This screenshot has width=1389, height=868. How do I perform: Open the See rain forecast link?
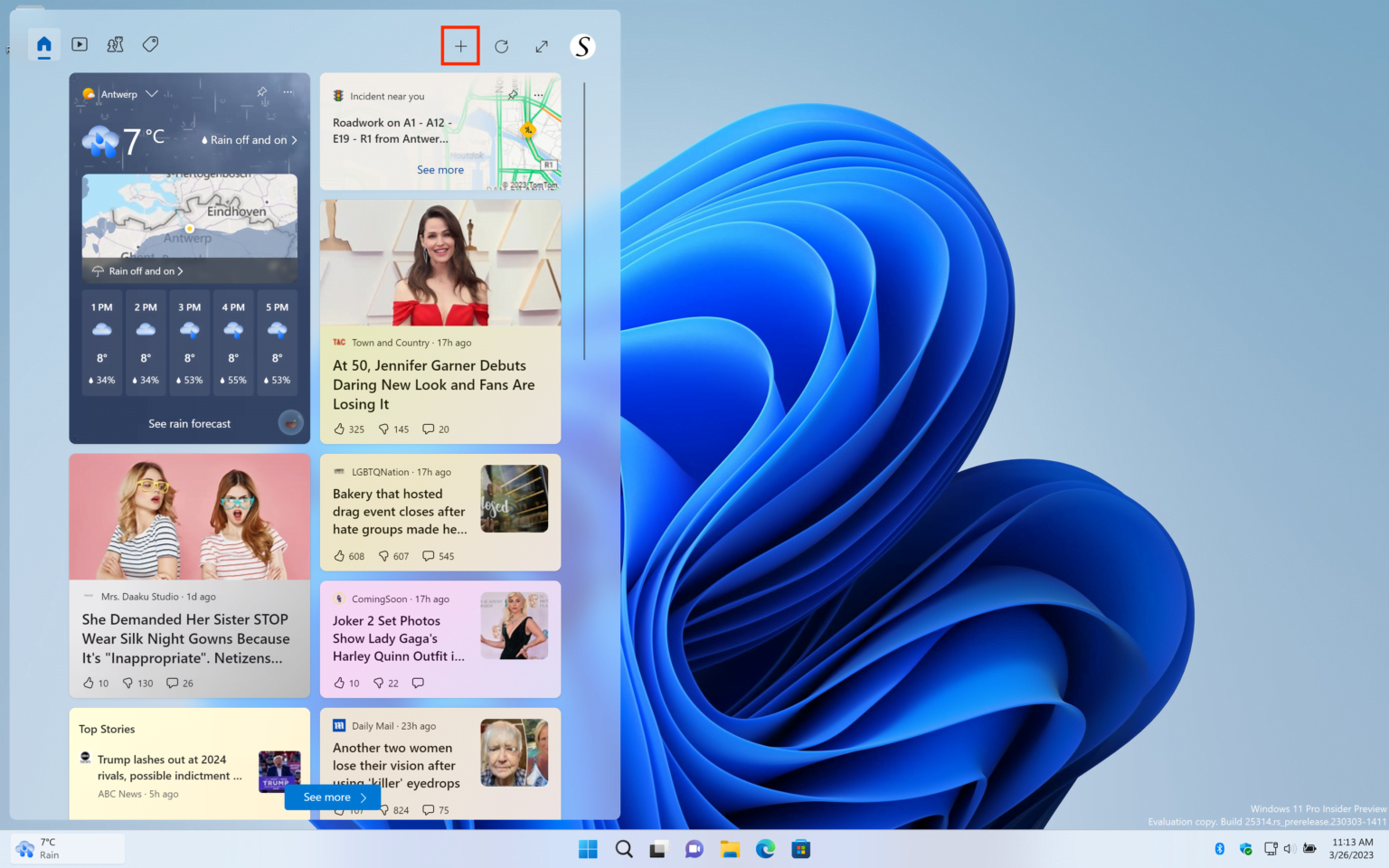(x=189, y=422)
